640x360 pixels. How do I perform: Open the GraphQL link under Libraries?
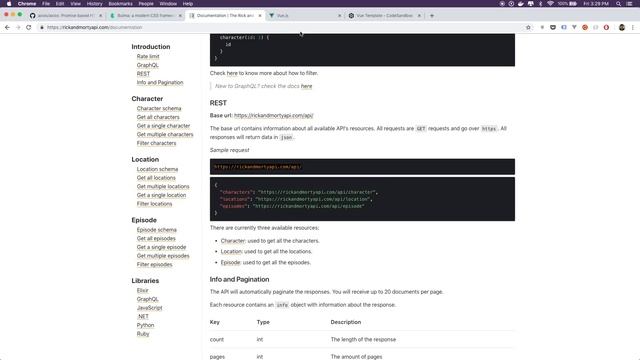coord(147,299)
